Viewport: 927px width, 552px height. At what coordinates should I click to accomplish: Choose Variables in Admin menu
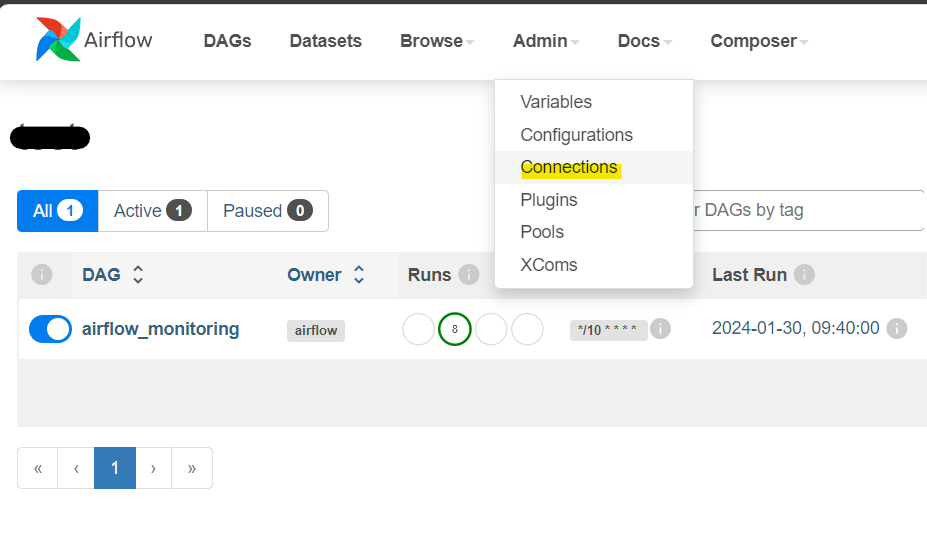(x=556, y=102)
